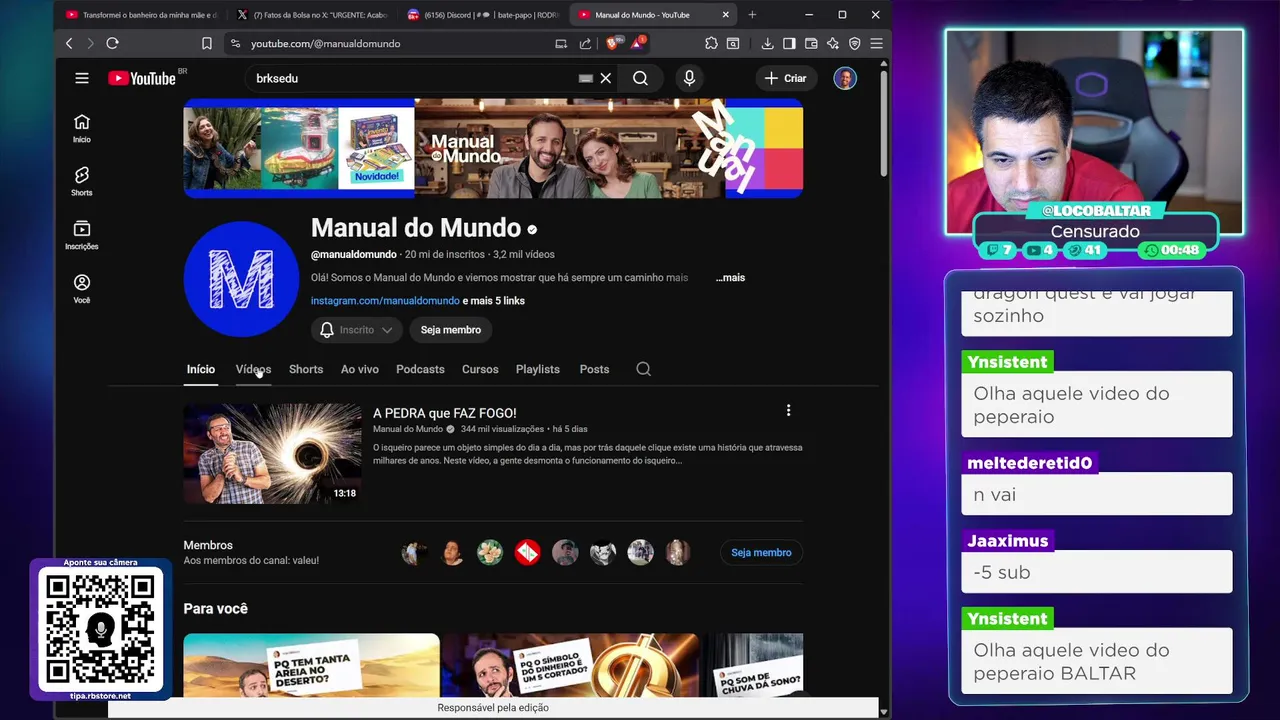Image resolution: width=1280 pixels, height=720 pixels.
Task: Click chat message '-5 sub' from Jaaximus
Action: (x=1097, y=572)
